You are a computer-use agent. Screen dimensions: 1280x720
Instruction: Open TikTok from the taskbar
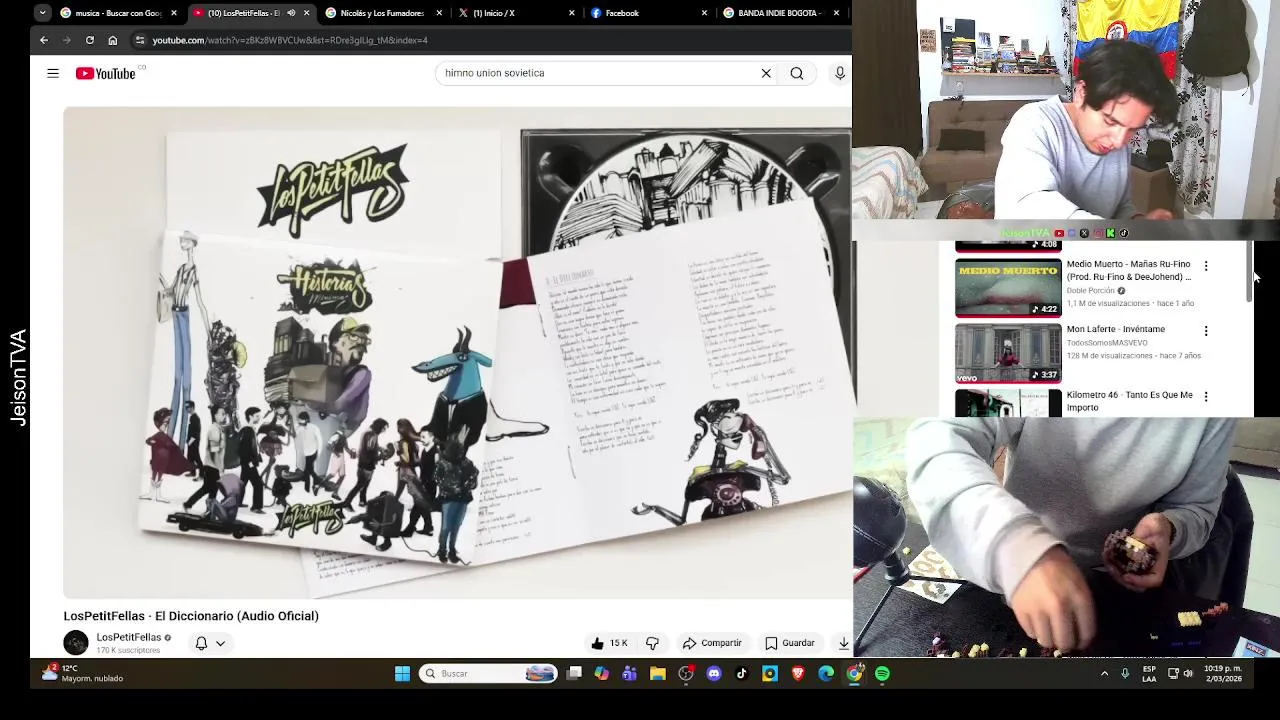coord(742,674)
